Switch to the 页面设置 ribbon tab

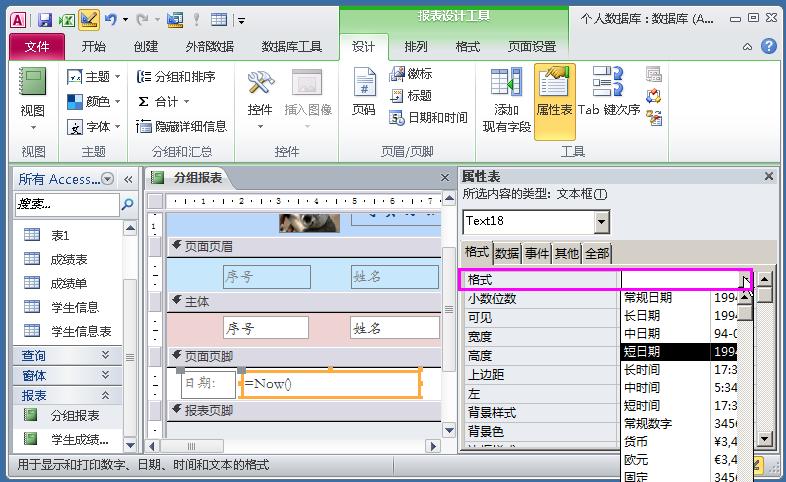pyautogui.click(x=532, y=47)
